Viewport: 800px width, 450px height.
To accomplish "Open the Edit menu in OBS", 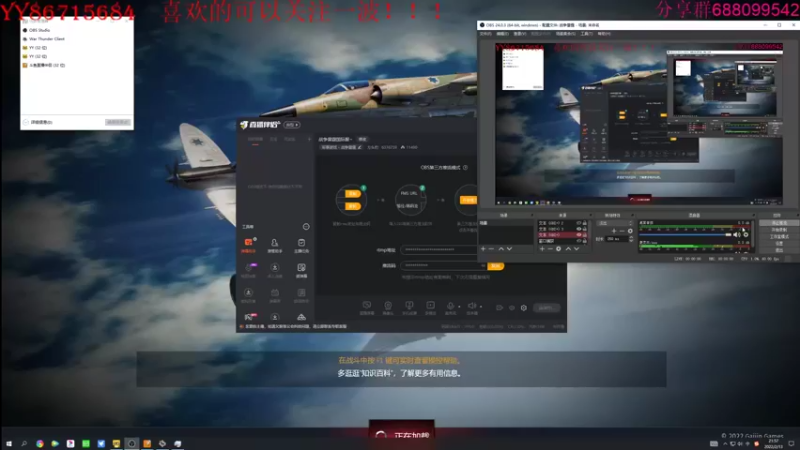I will [503, 34].
